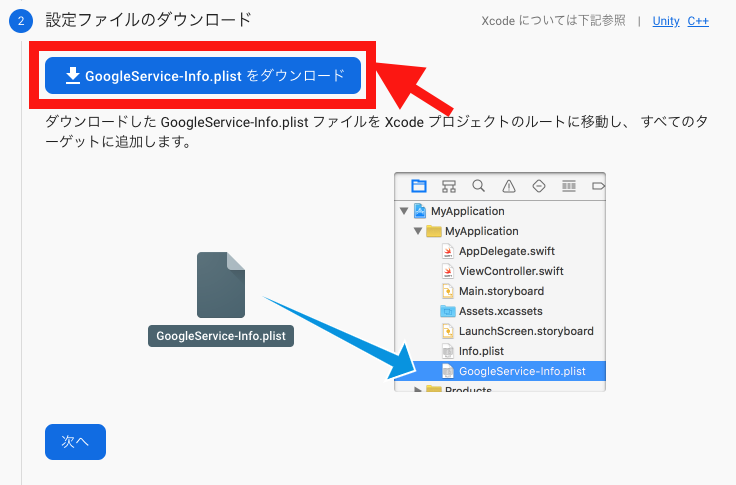Click the yellow MyApplication folder icon
The image size is (736, 485).
434,231
